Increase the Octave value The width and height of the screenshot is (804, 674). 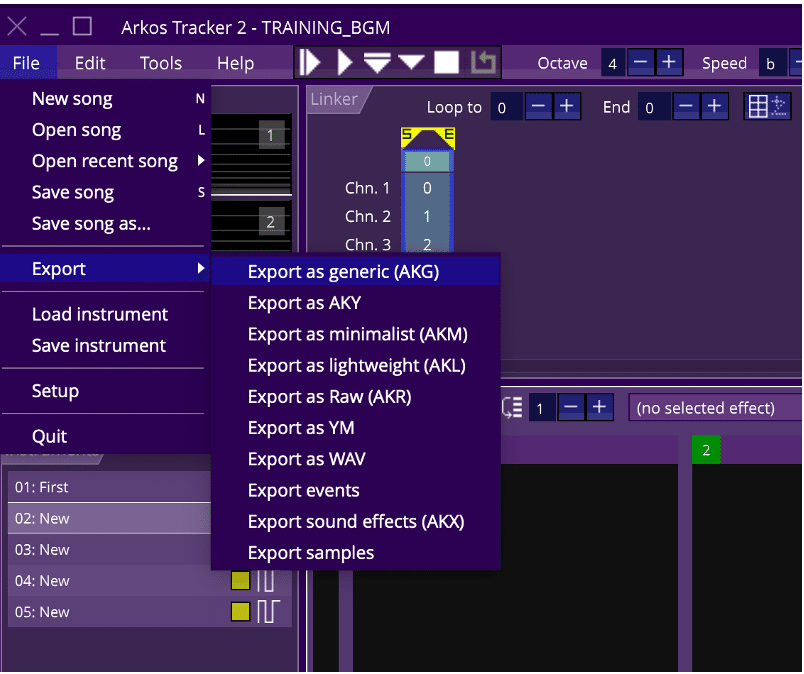click(669, 63)
